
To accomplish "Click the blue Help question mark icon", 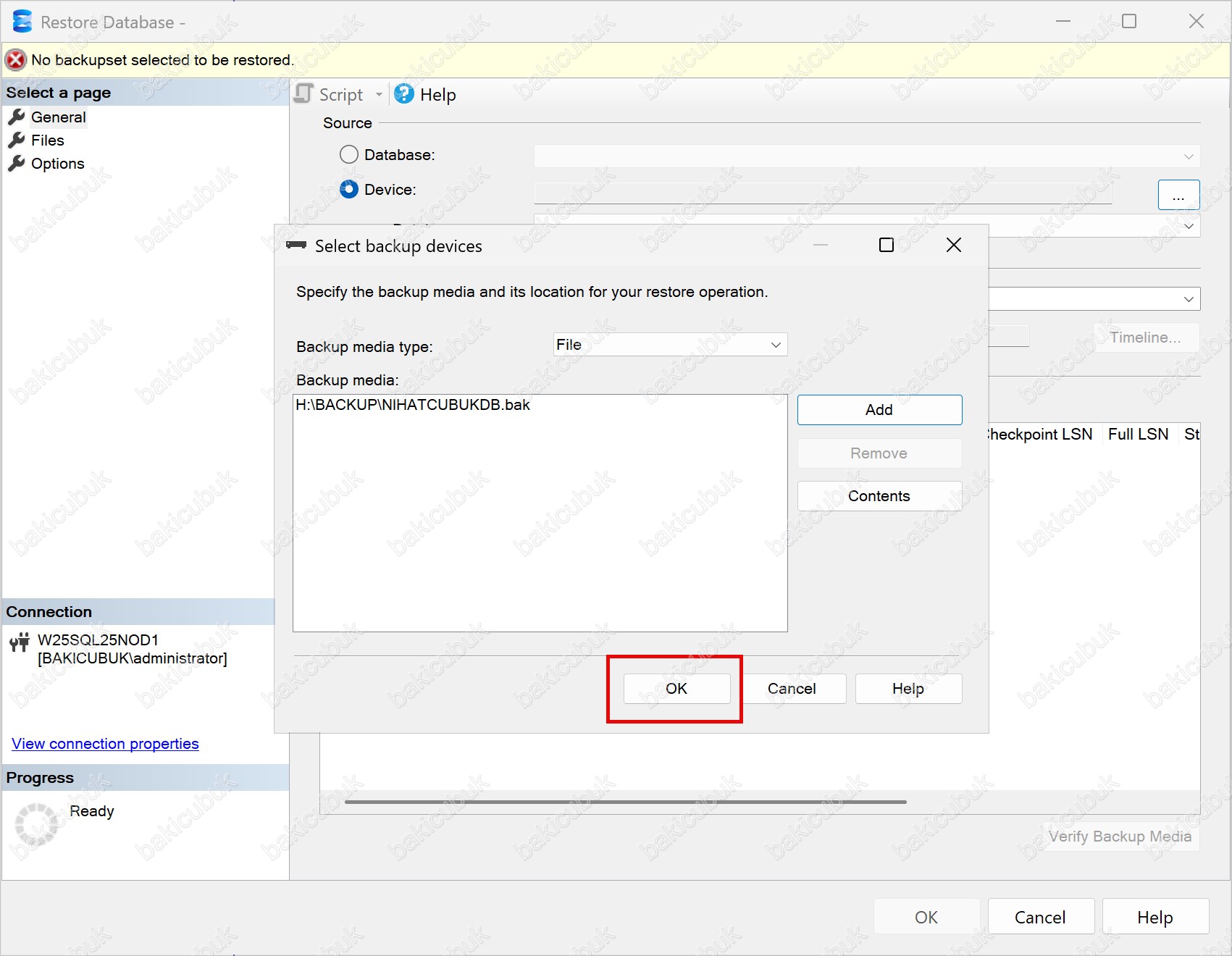I will pyautogui.click(x=403, y=94).
